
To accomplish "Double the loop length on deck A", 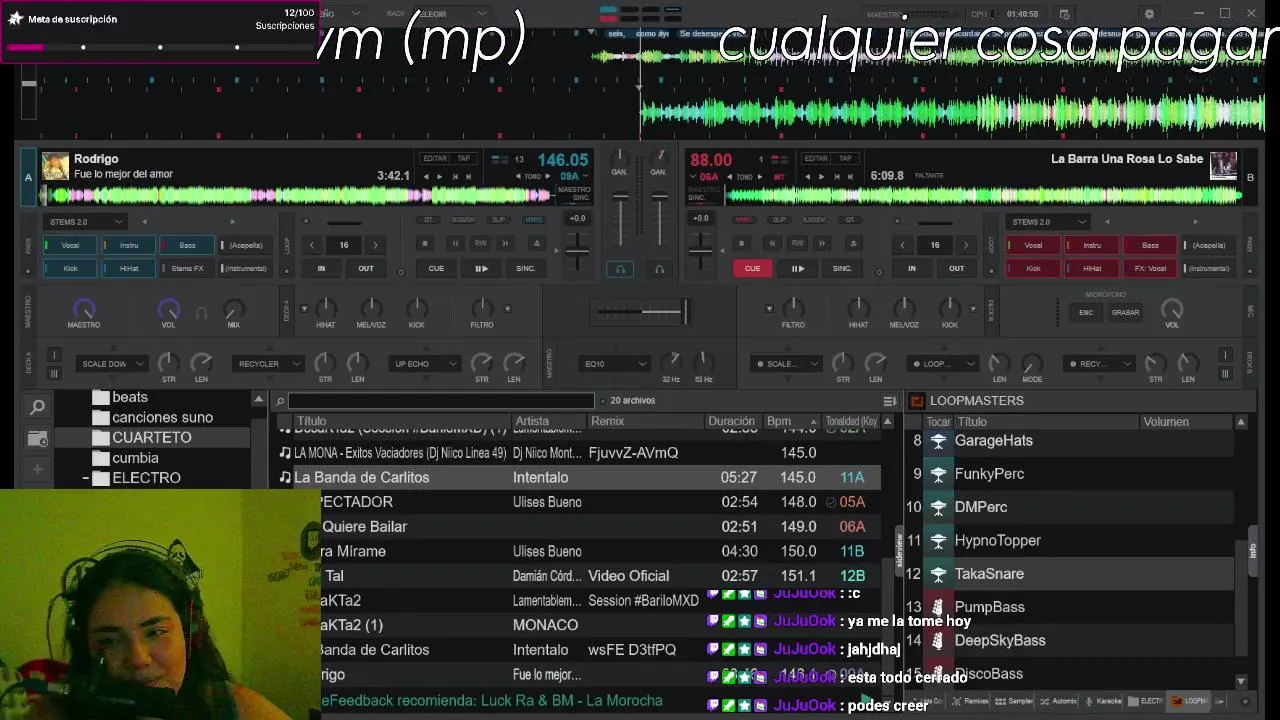I will tap(375, 245).
